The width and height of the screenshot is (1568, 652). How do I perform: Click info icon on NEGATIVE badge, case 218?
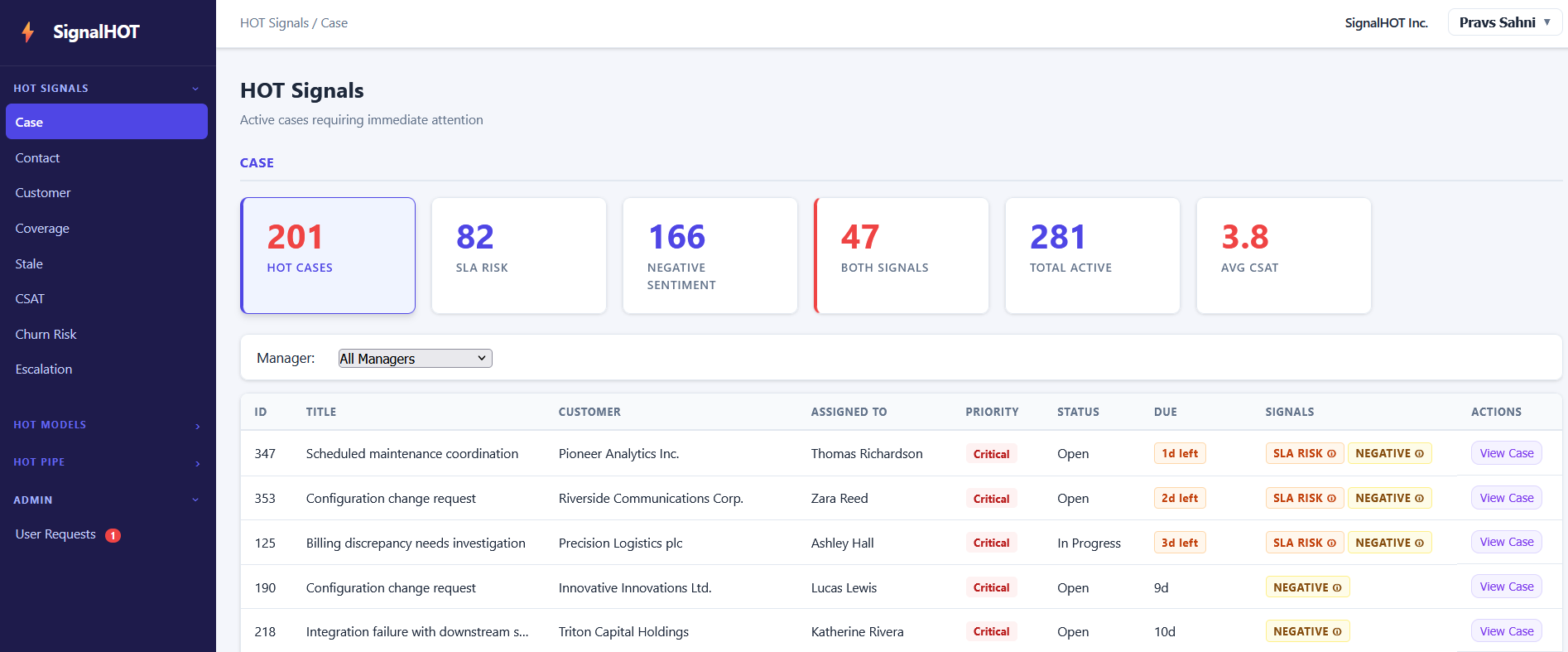(x=1337, y=632)
